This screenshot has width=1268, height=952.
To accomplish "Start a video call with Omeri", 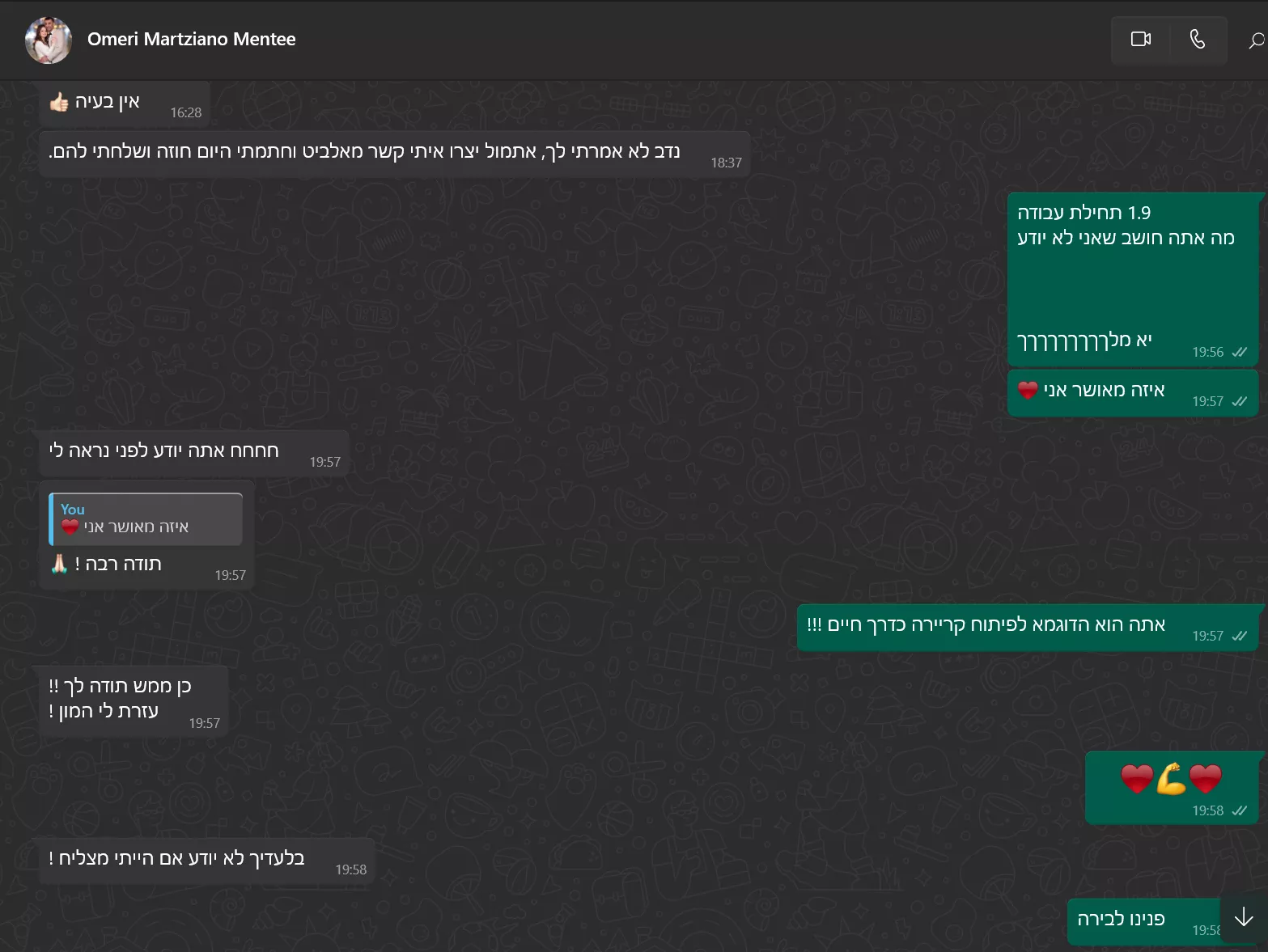I will tap(1141, 39).
